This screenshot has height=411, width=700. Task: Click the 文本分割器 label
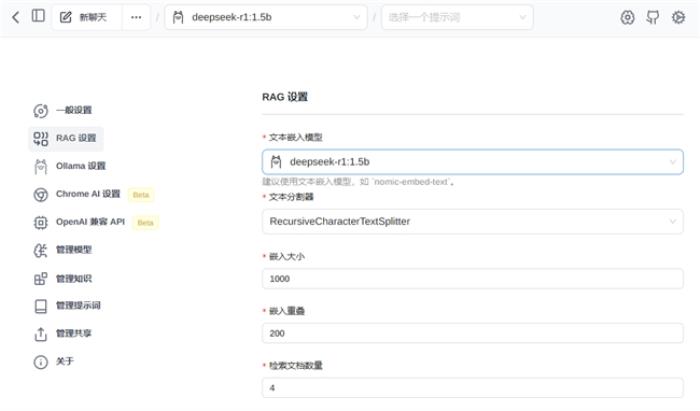point(291,197)
